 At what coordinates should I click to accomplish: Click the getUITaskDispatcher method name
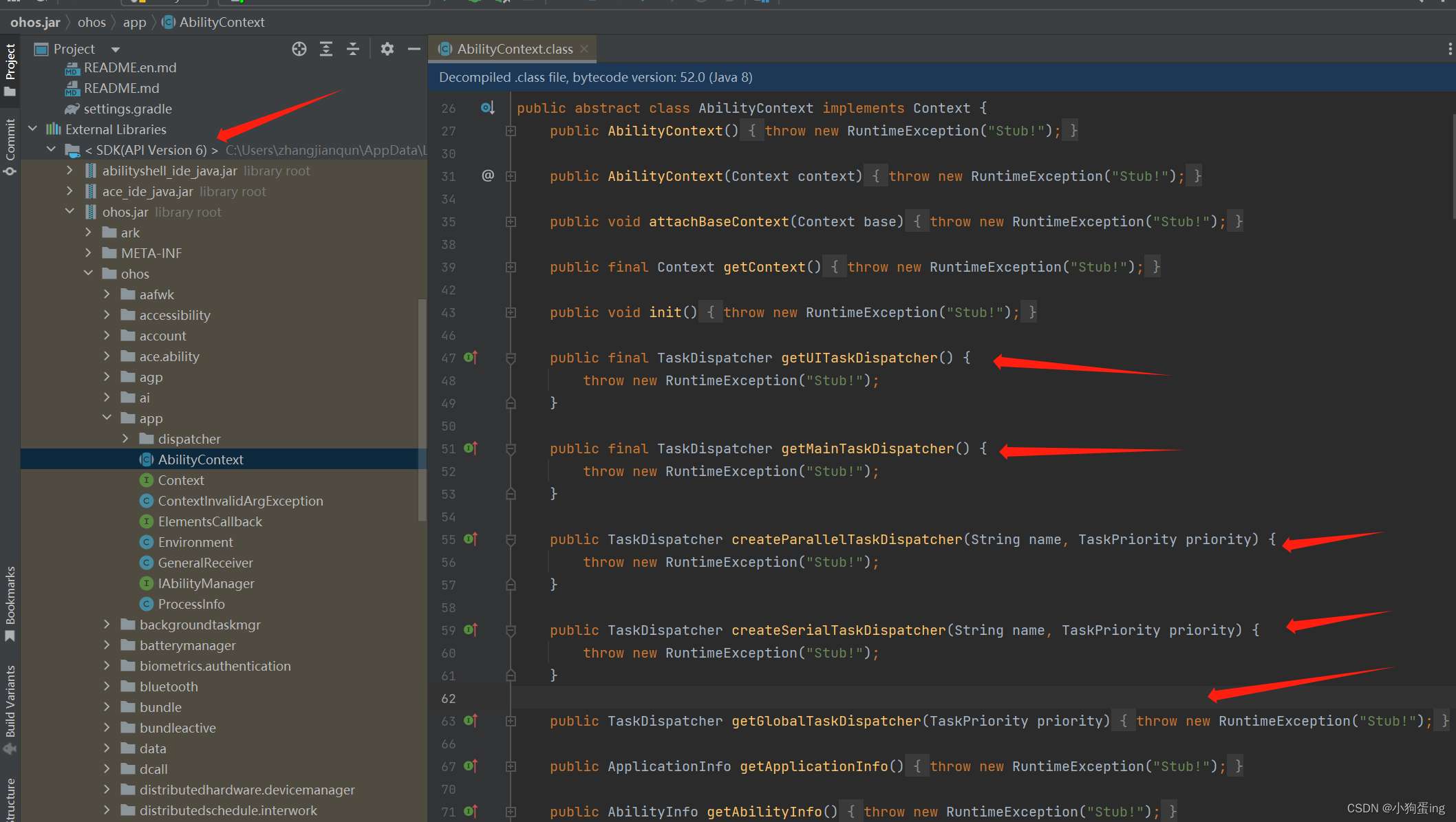coord(859,358)
